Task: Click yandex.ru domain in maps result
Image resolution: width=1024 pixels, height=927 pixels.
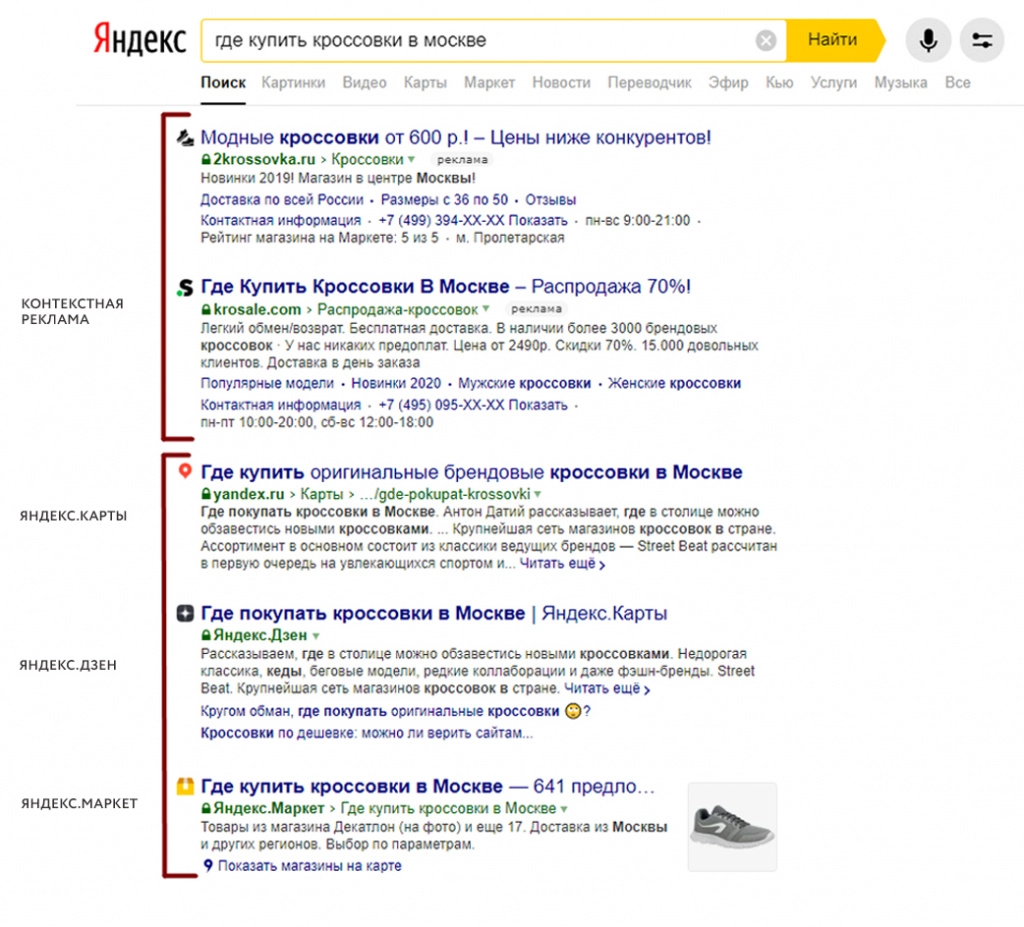Action: [x=249, y=494]
